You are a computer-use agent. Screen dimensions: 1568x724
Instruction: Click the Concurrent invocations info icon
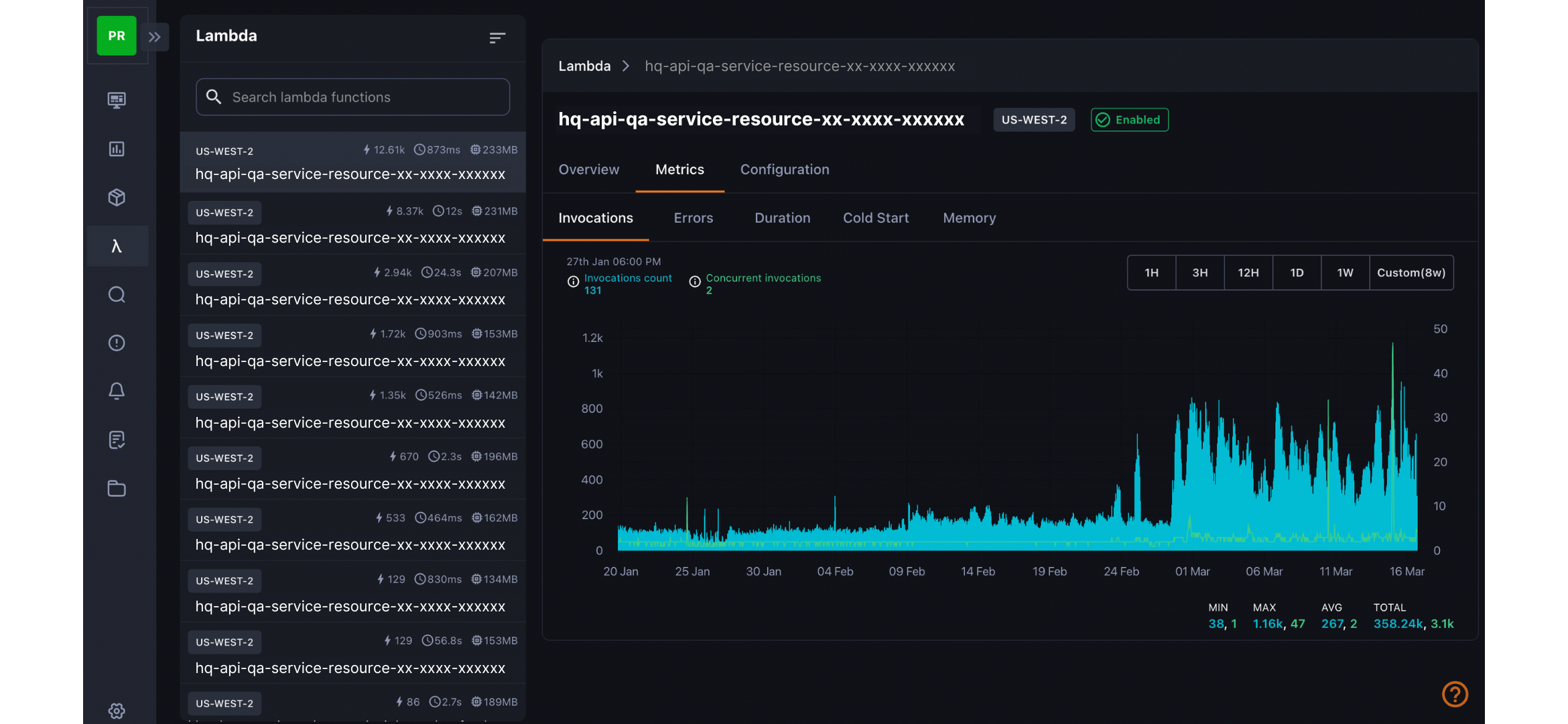click(695, 282)
